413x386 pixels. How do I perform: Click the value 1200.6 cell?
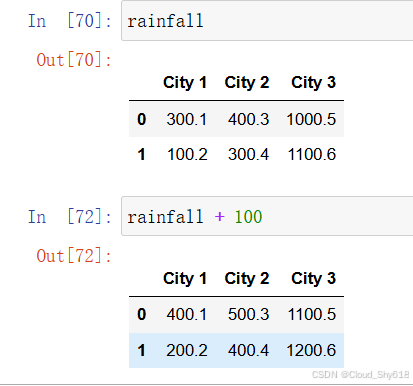click(x=311, y=350)
